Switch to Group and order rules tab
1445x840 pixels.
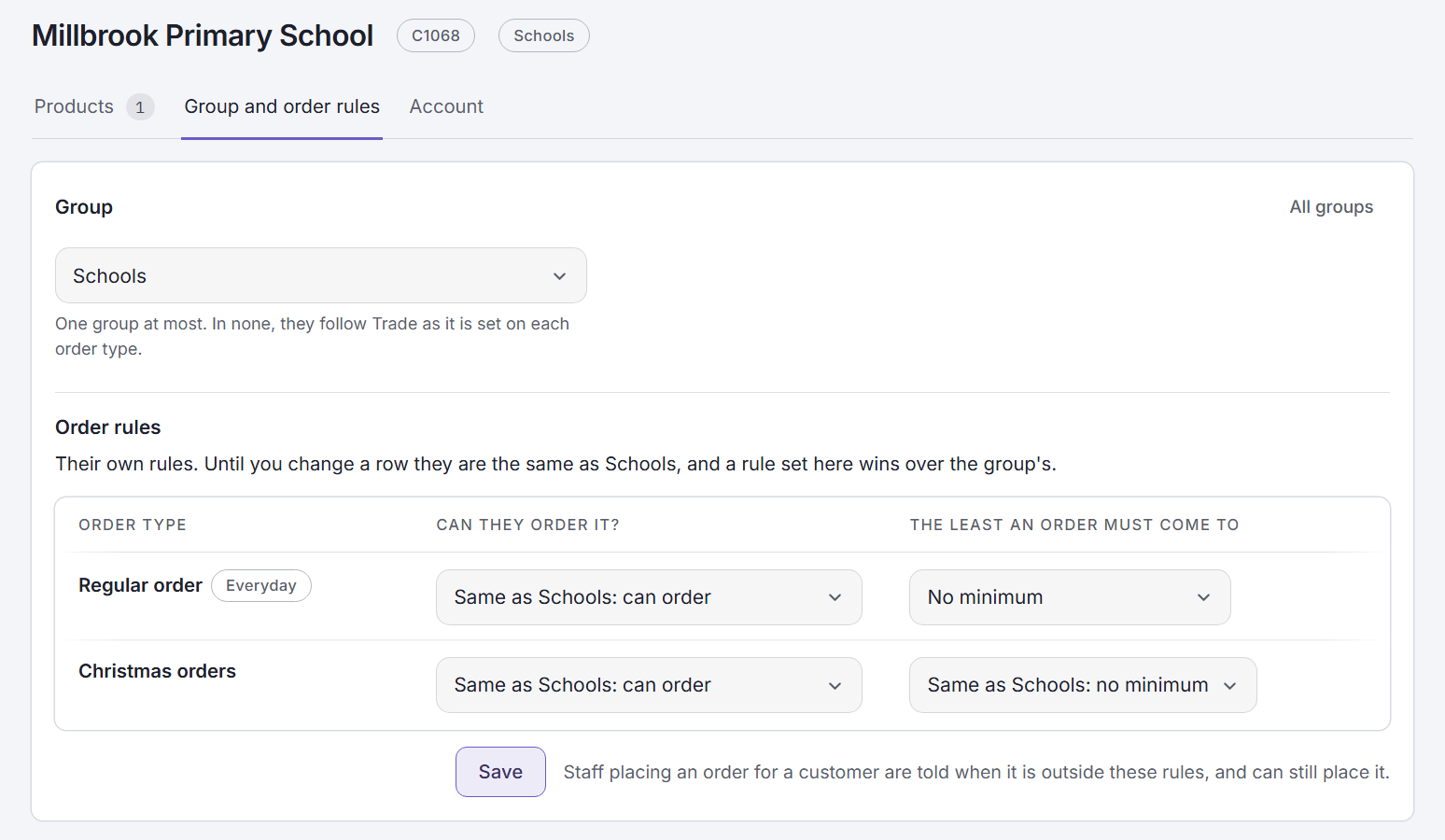click(x=282, y=106)
